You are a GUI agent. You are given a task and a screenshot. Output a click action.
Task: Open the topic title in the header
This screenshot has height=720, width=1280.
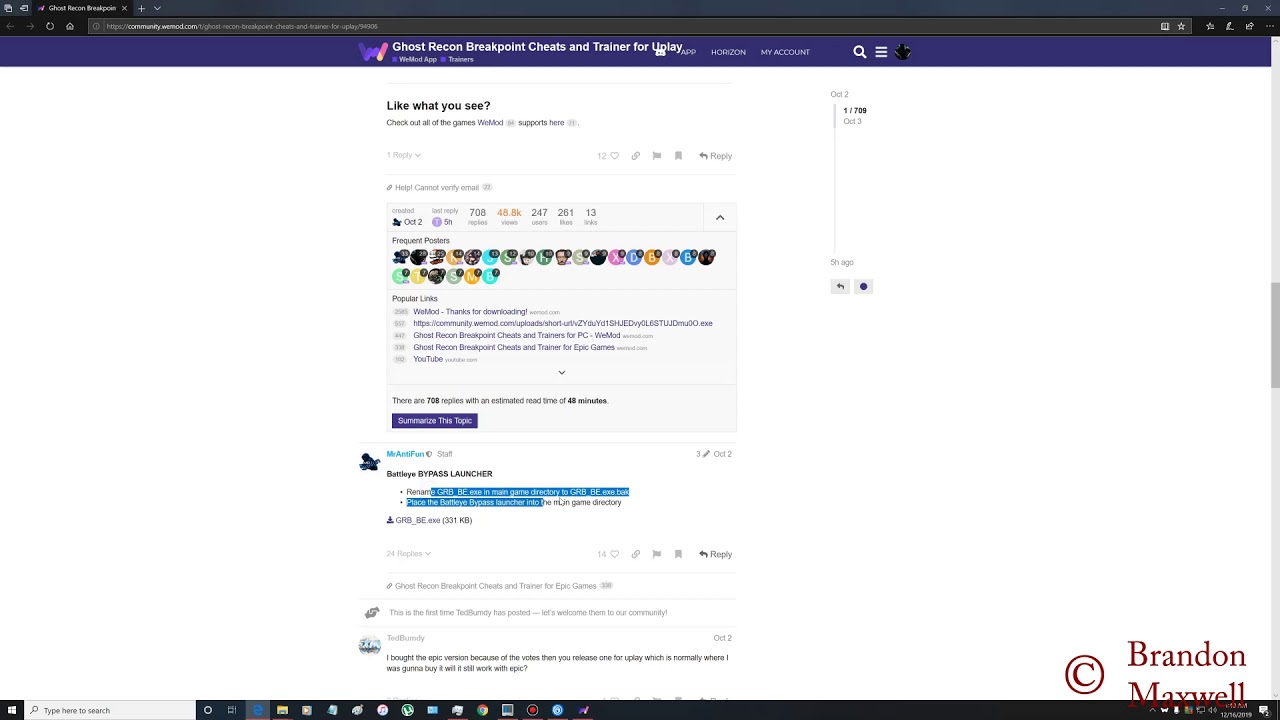(537, 46)
